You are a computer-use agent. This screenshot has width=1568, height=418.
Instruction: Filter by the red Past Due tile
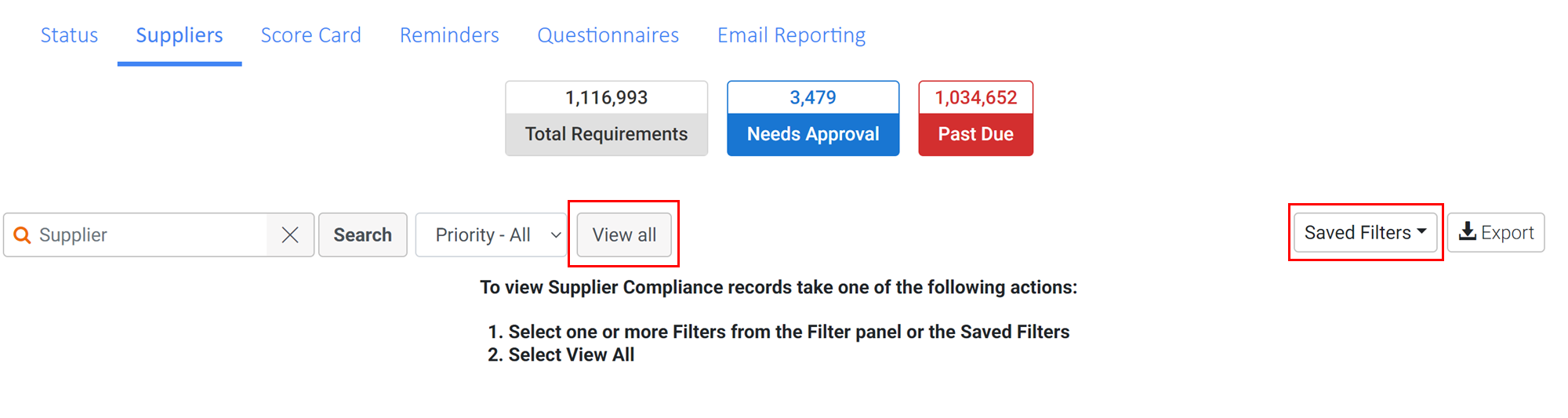tap(976, 118)
